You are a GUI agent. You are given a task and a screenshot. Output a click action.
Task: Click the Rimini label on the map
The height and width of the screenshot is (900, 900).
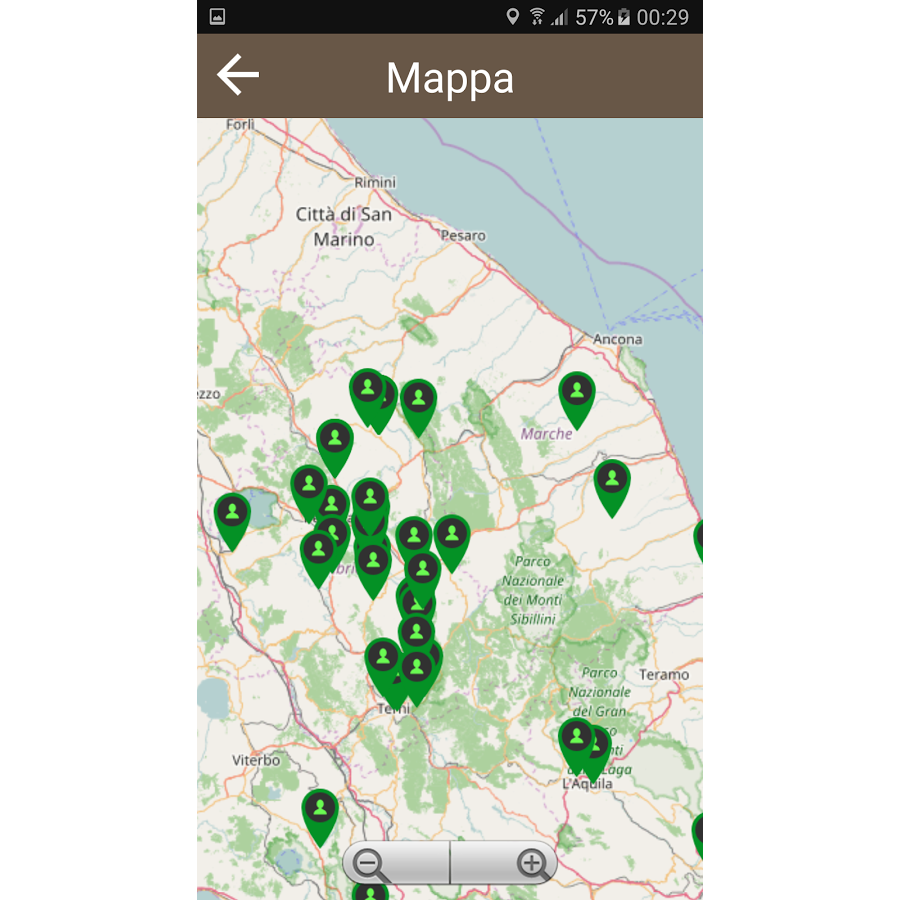click(375, 182)
